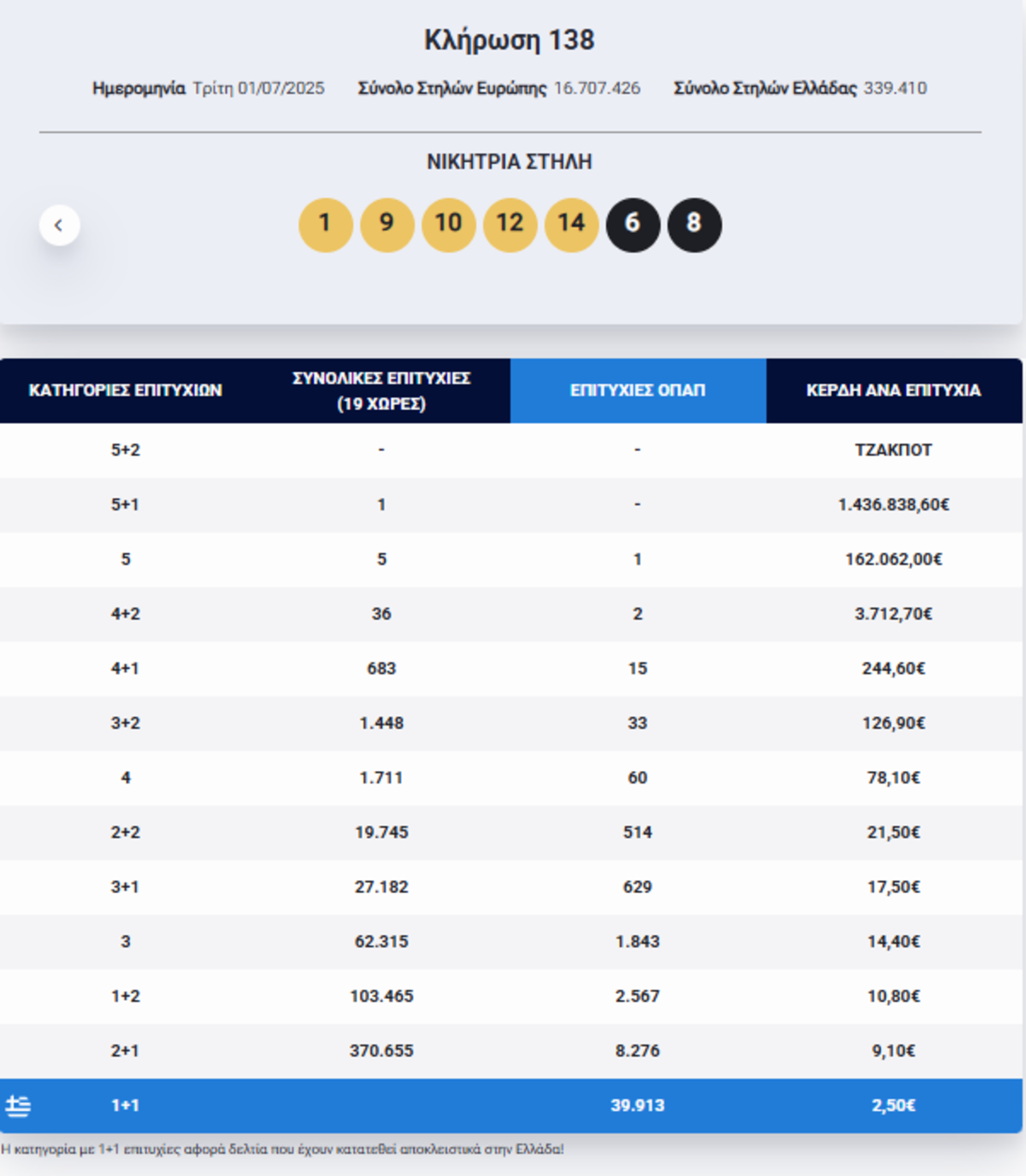Click total wins value 19.745
Viewport: 1026px width, 1176px height.
point(381,833)
